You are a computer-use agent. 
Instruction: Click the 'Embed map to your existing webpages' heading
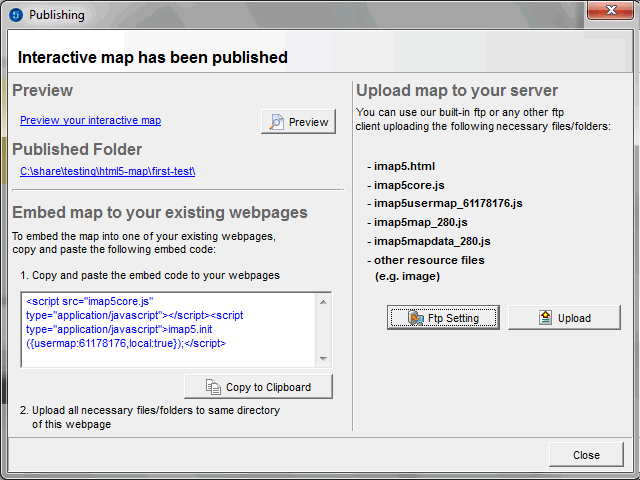160,213
